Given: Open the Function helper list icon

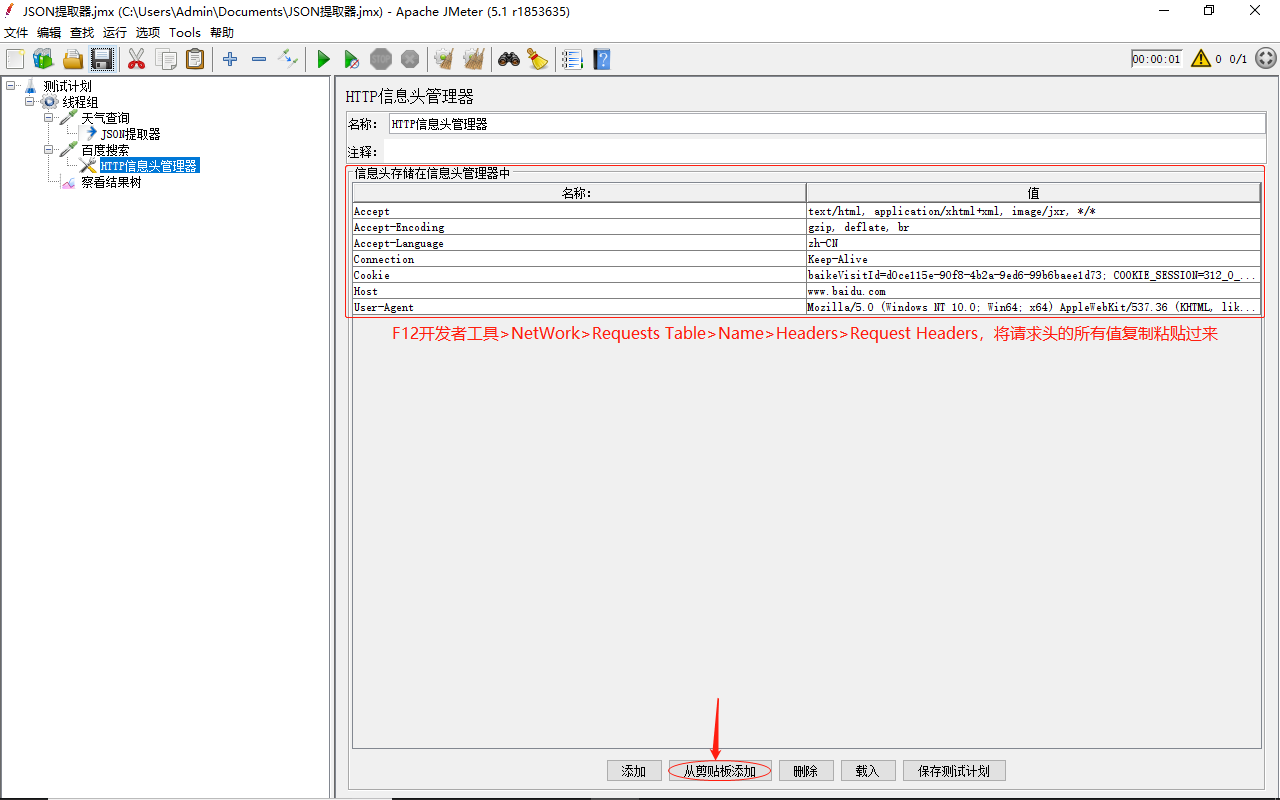Looking at the screenshot, I should (572, 59).
